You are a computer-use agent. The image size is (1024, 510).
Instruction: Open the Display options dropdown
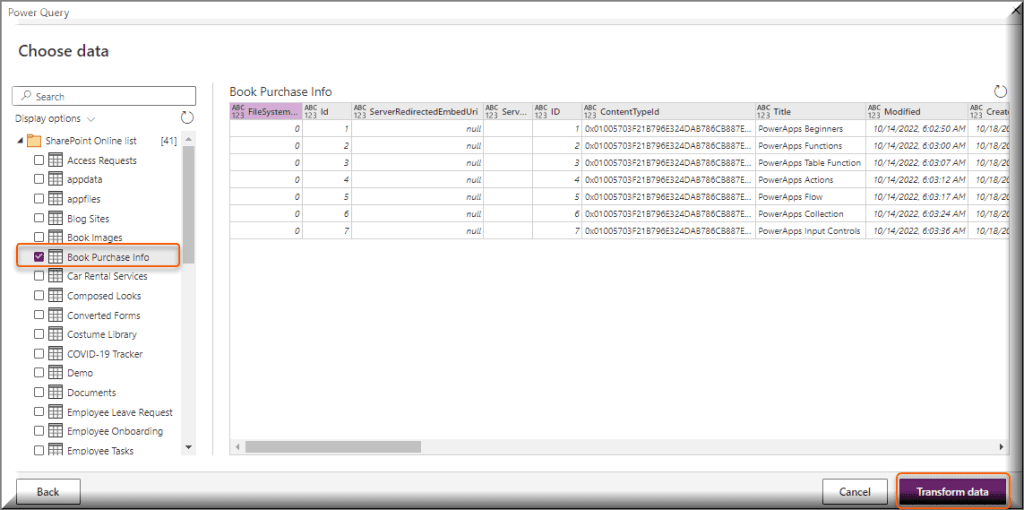(x=55, y=119)
